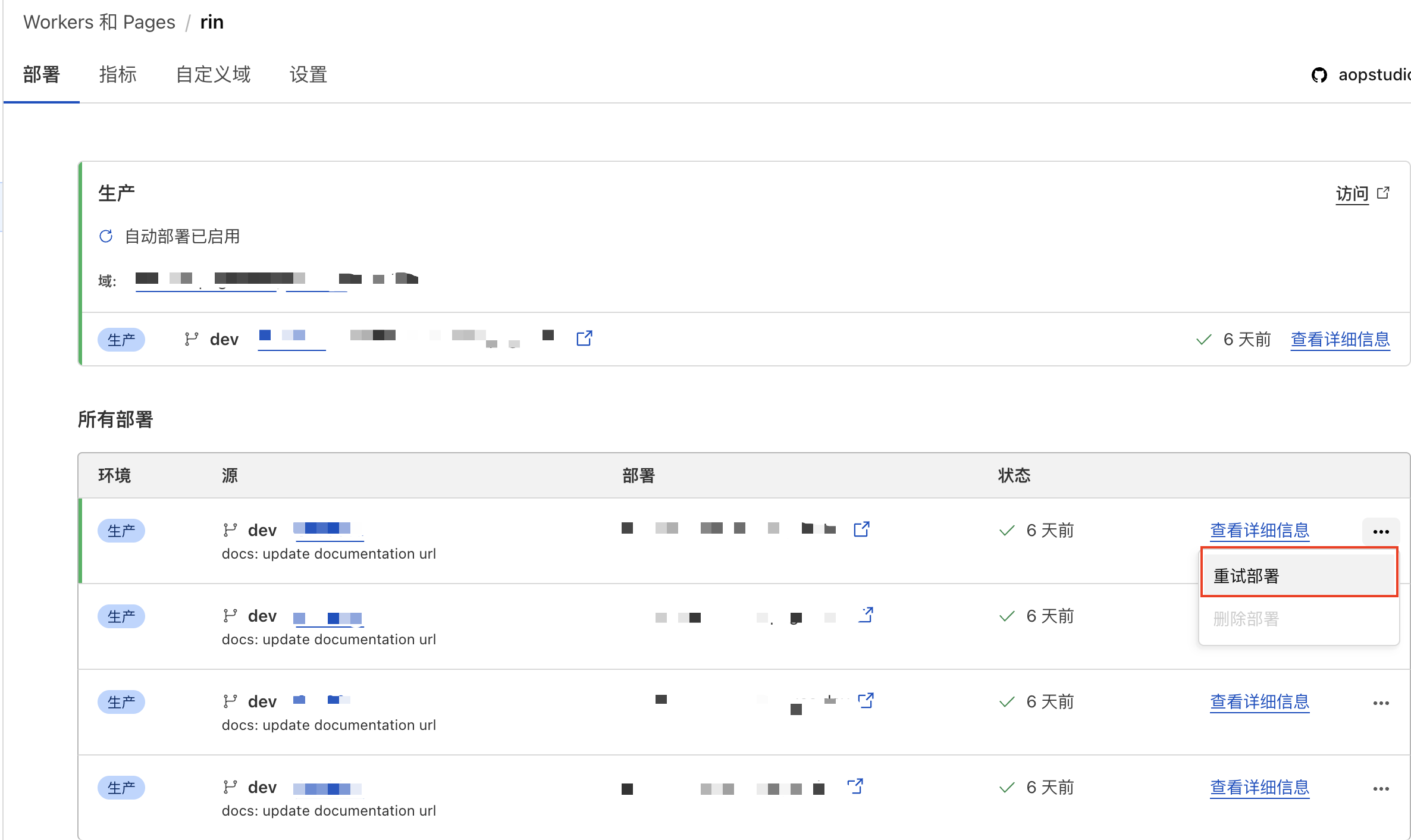Screen dimensions: 1411x840
Task: Open external link icon in first deployment row
Action: (862, 529)
